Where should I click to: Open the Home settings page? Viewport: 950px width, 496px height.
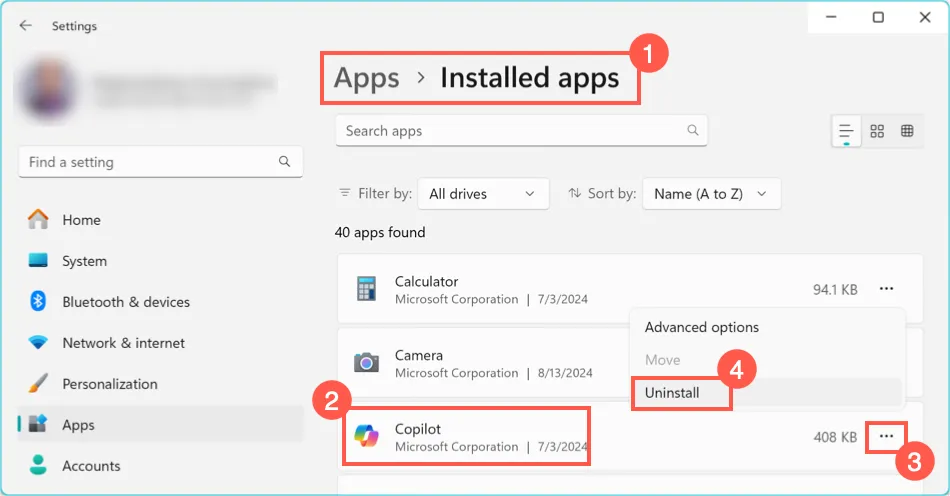tap(161, 220)
